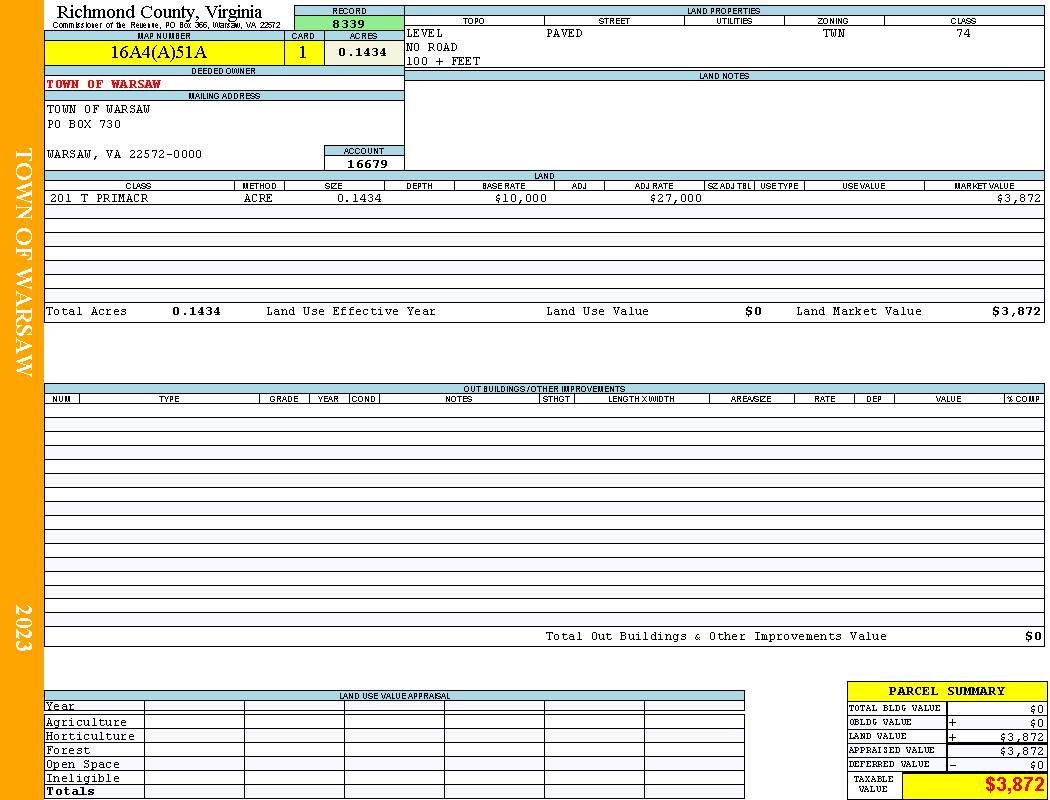Select the Commissioner of the Revenue address line
1050x800 pixels.
166,25
